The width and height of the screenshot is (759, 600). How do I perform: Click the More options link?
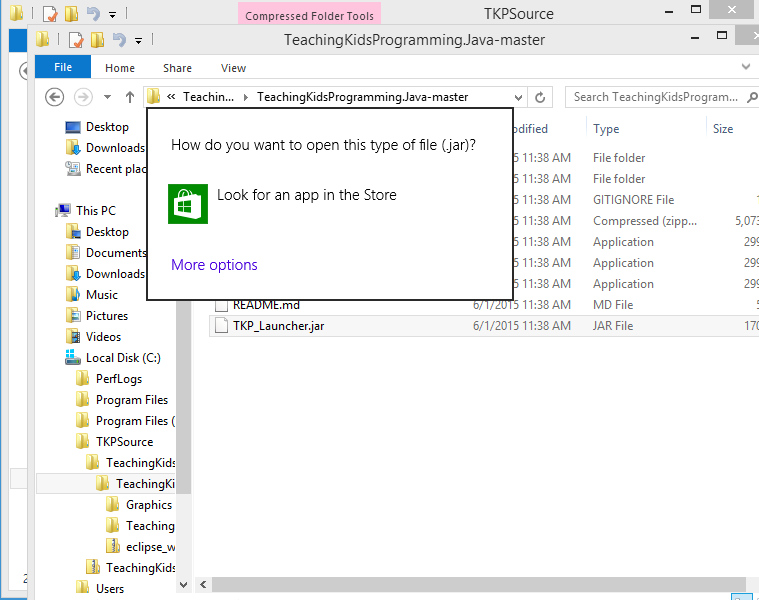pyautogui.click(x=214, y=265)
